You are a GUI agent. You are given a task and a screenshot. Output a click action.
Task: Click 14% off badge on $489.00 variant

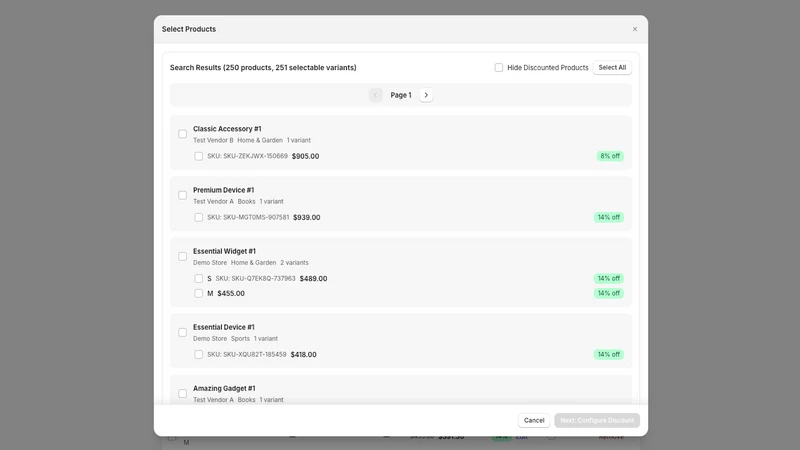click(x=609, y=279)
